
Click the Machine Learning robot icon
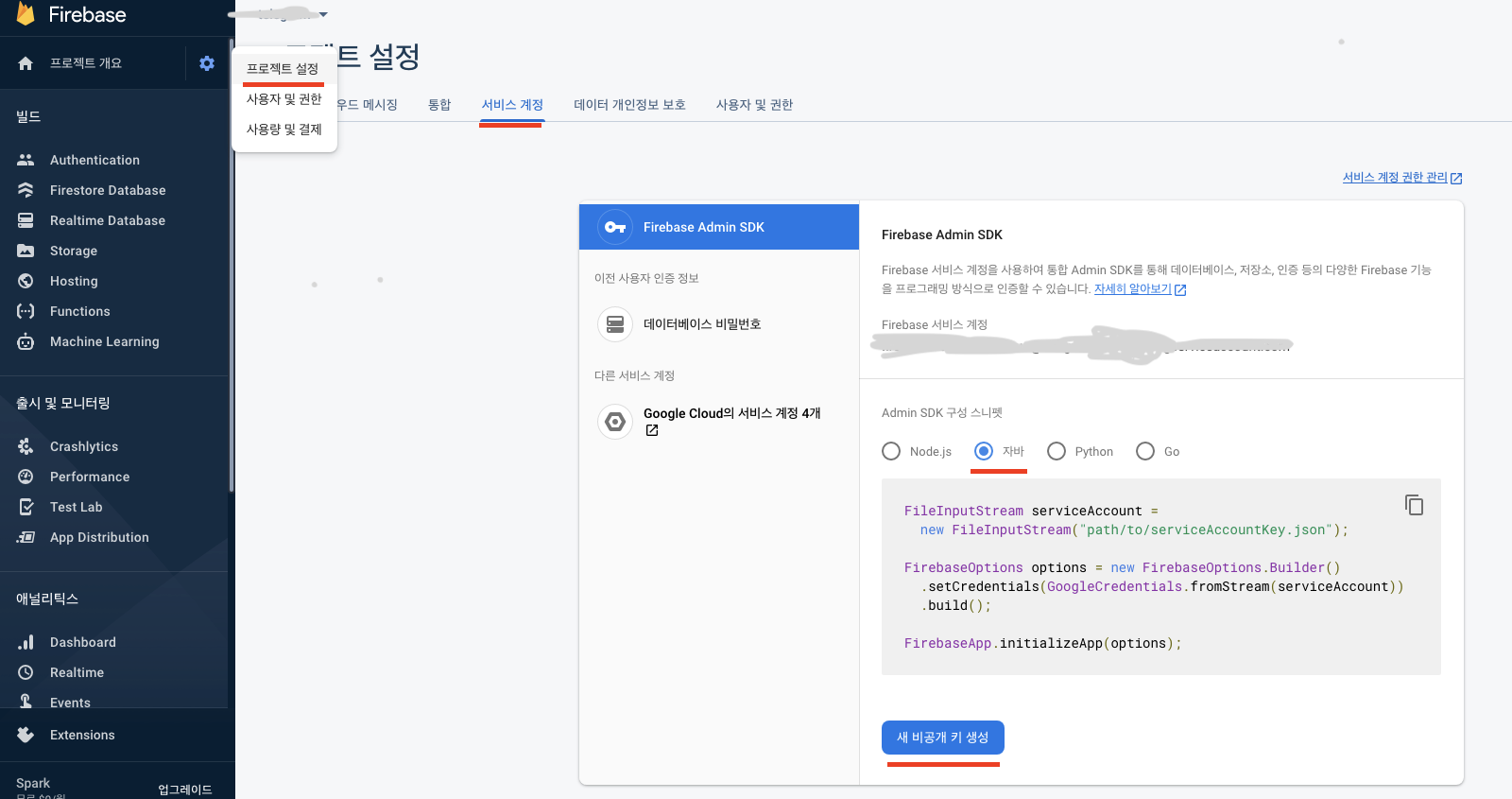click(26, 341)
